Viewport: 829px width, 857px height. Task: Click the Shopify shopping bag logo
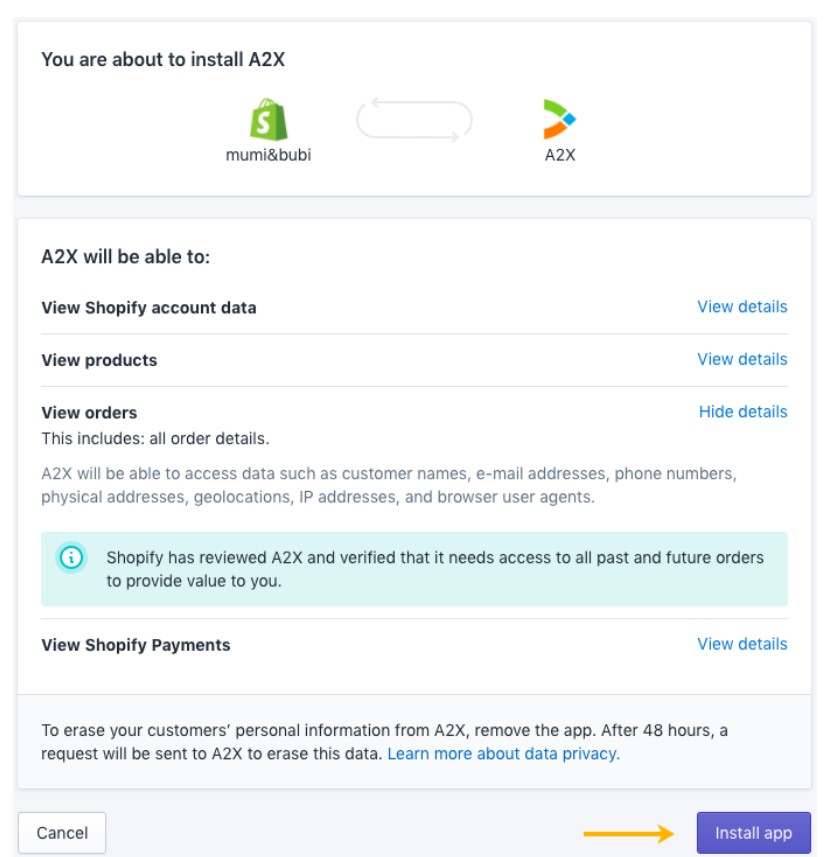pyautogui.click(x=268, y=120)
